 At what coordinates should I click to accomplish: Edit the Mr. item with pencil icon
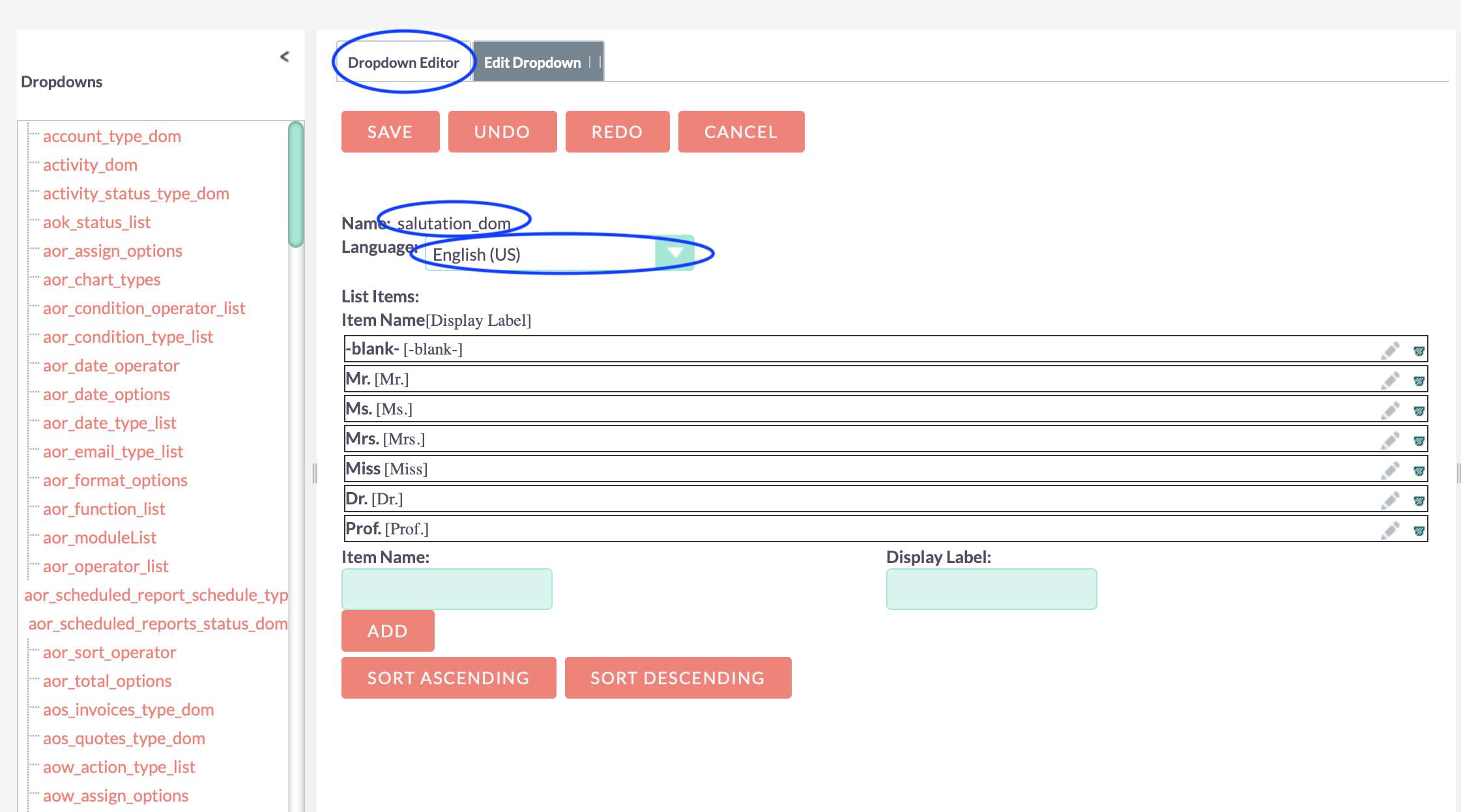1390,381
